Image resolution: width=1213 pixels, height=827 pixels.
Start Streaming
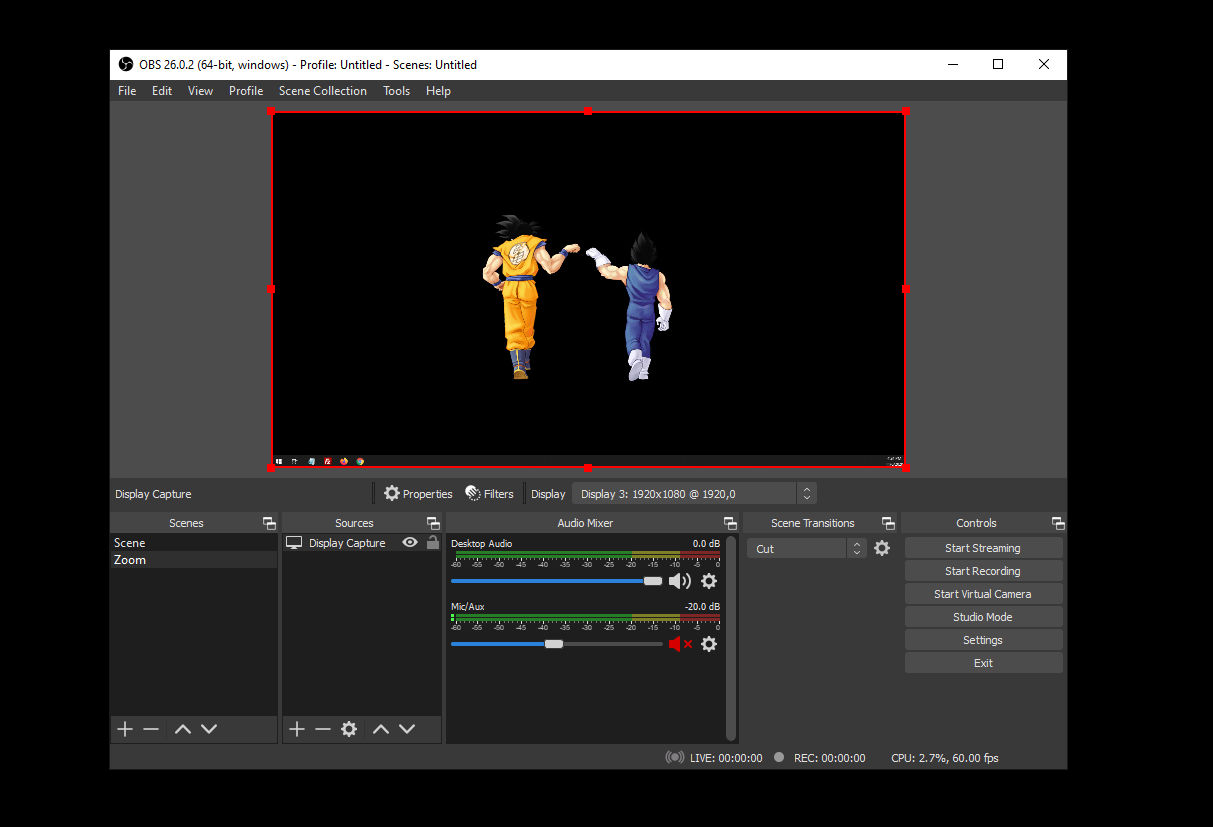tap(983, 547)
